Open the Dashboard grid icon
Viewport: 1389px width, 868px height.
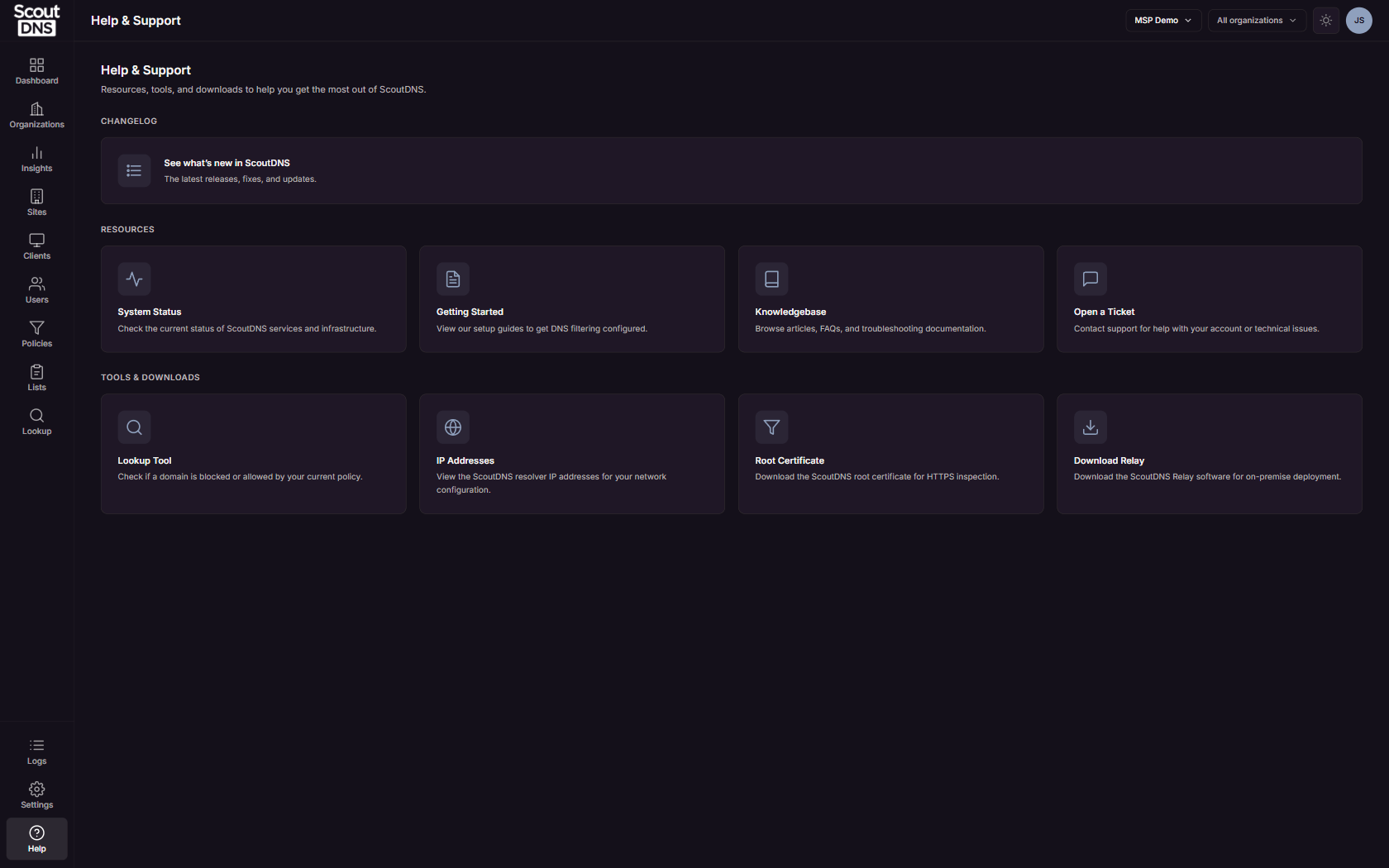pos(36,64)
